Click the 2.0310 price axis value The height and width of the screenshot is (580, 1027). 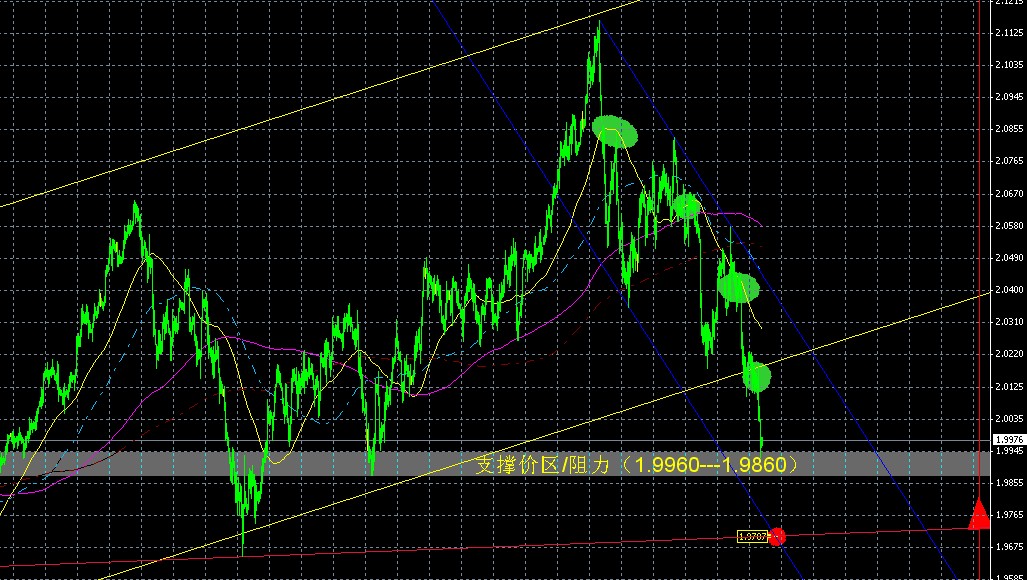[x=1009, y=322]
